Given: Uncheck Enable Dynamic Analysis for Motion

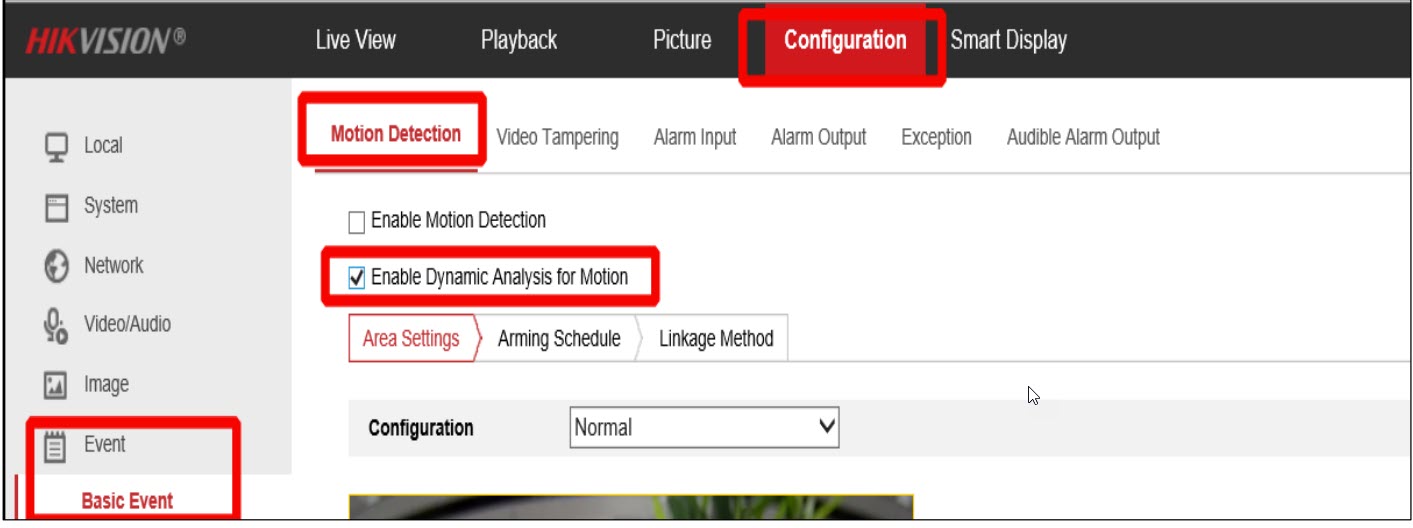Looking at the screenshot, I should click(x=357, y=279).
